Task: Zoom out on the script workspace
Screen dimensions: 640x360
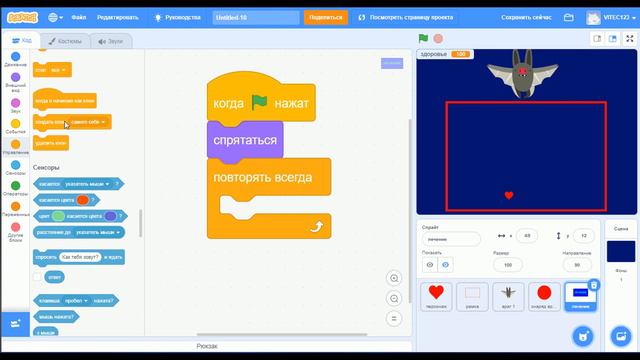Action: coord(394,298)
